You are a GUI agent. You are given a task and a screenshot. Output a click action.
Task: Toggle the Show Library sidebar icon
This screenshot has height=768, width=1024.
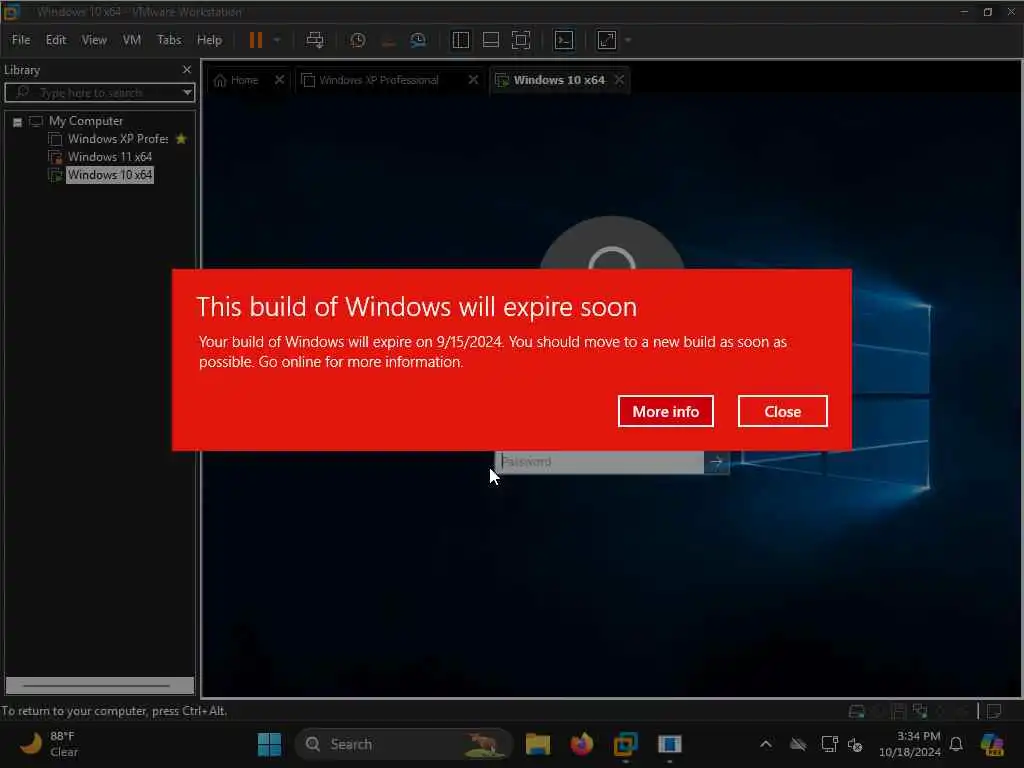(x=460, y=40)
